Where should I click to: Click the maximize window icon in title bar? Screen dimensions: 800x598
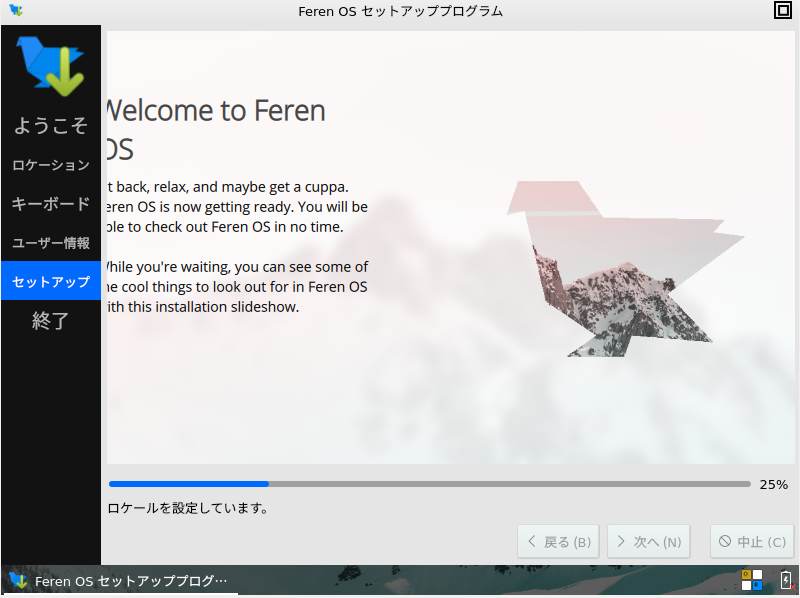[x=783, y=10]
